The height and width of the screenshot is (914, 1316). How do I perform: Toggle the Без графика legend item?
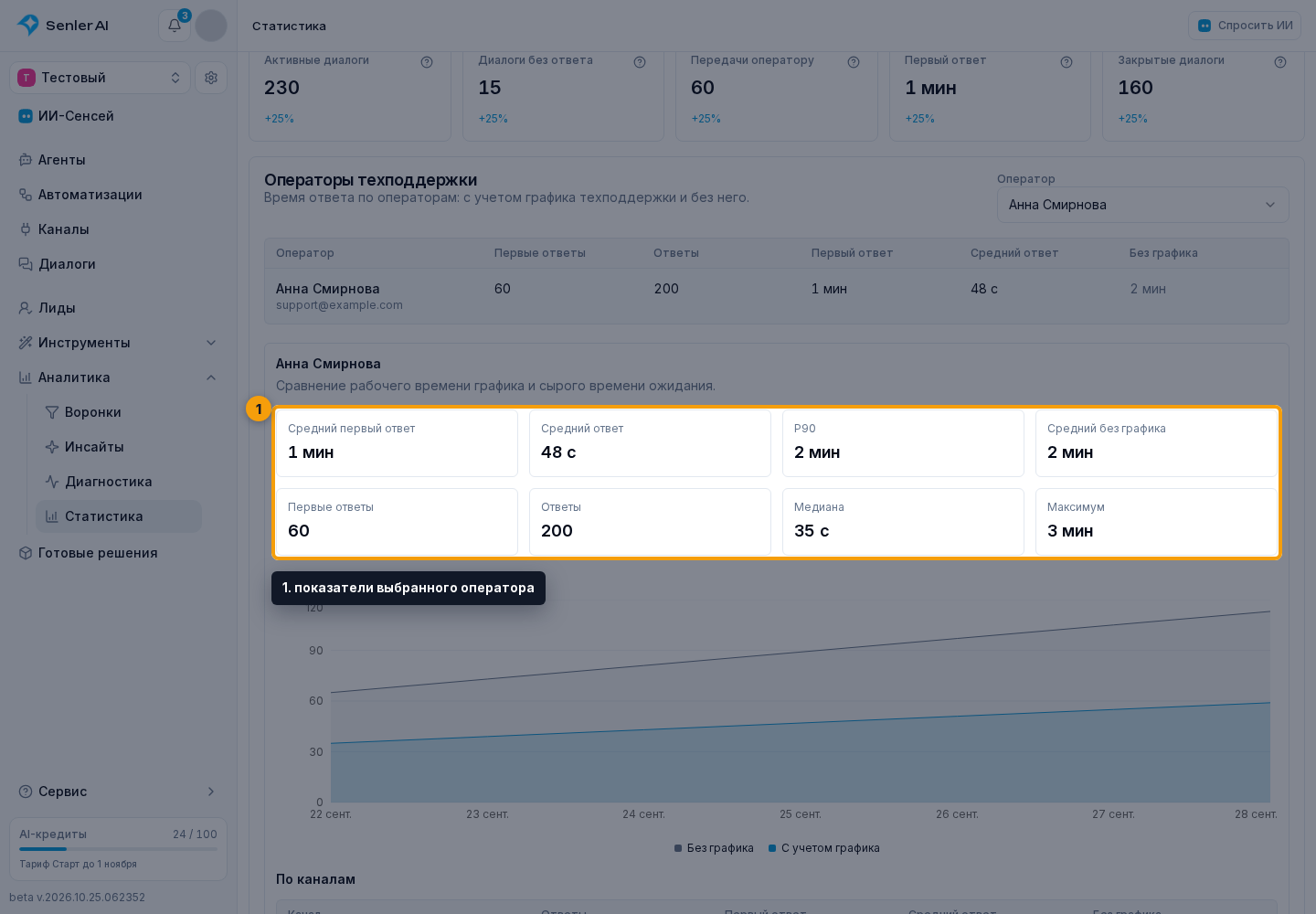(x=714, y=848)
